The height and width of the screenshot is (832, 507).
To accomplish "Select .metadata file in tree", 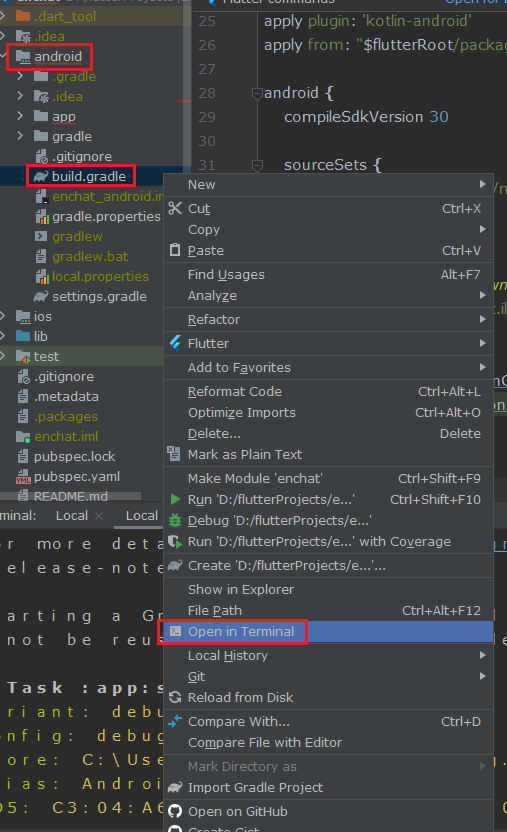I will pyautogui.click(x=66, y=396).
